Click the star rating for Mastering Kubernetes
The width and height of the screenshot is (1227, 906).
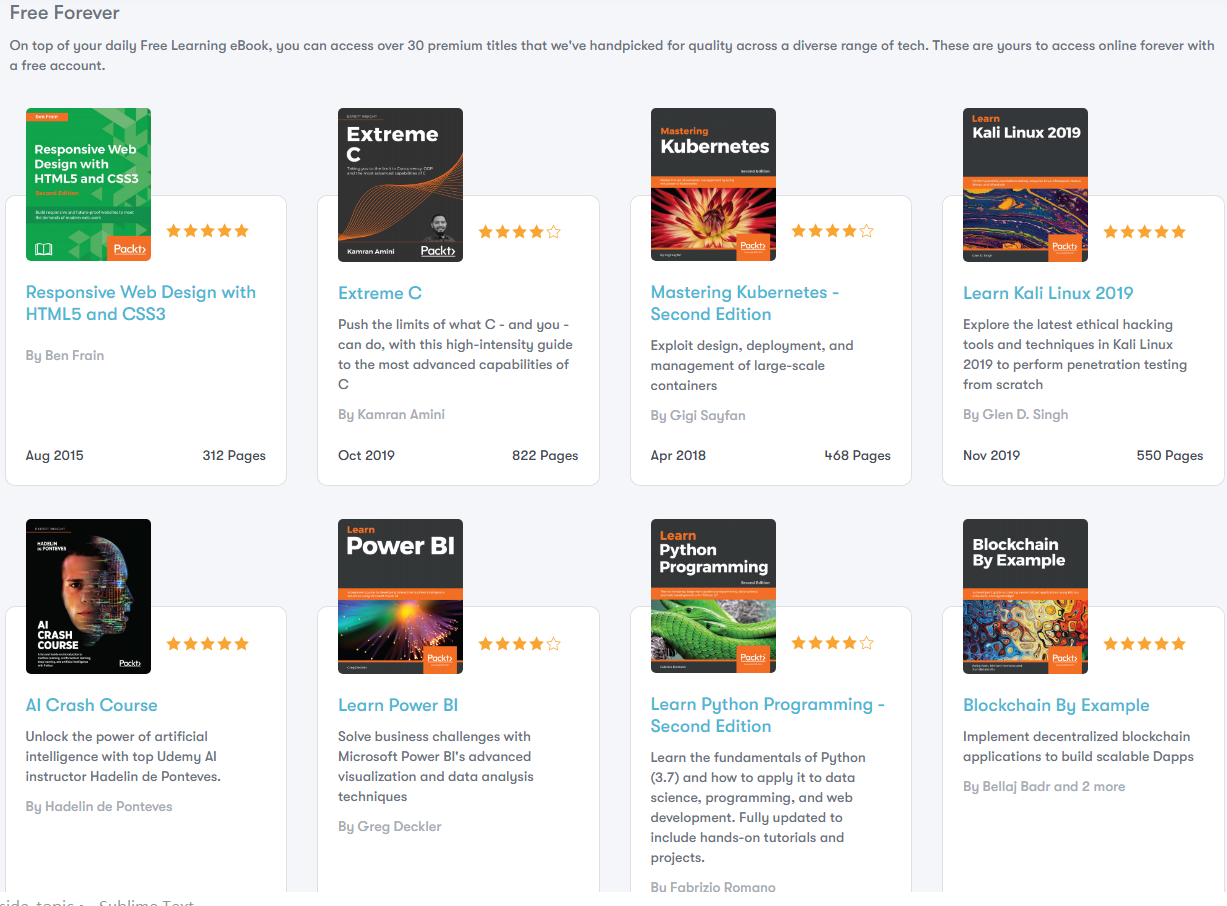833,231
